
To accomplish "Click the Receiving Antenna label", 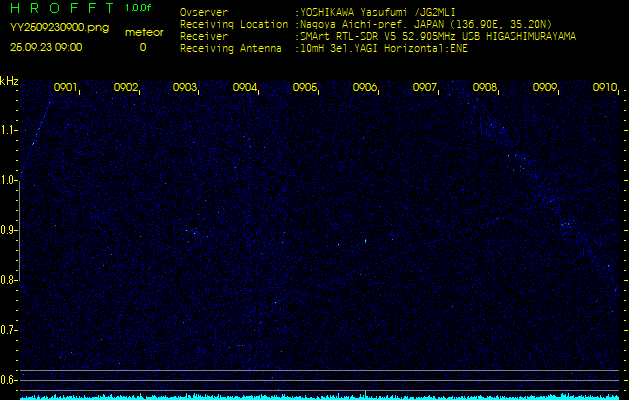I will pyautogui.click(x=231, y=49).
